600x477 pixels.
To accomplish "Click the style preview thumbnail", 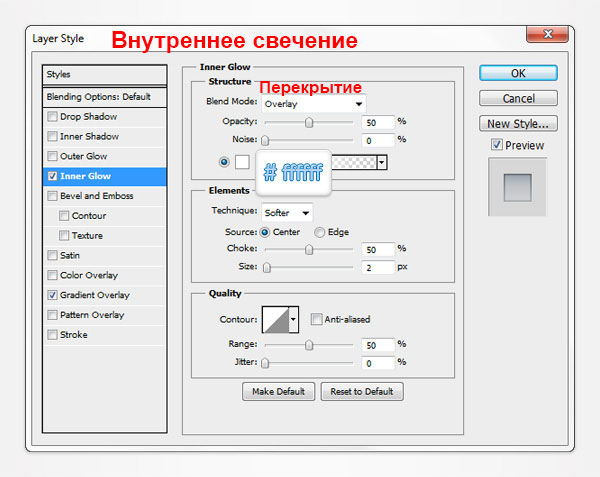I will point(517,187).
